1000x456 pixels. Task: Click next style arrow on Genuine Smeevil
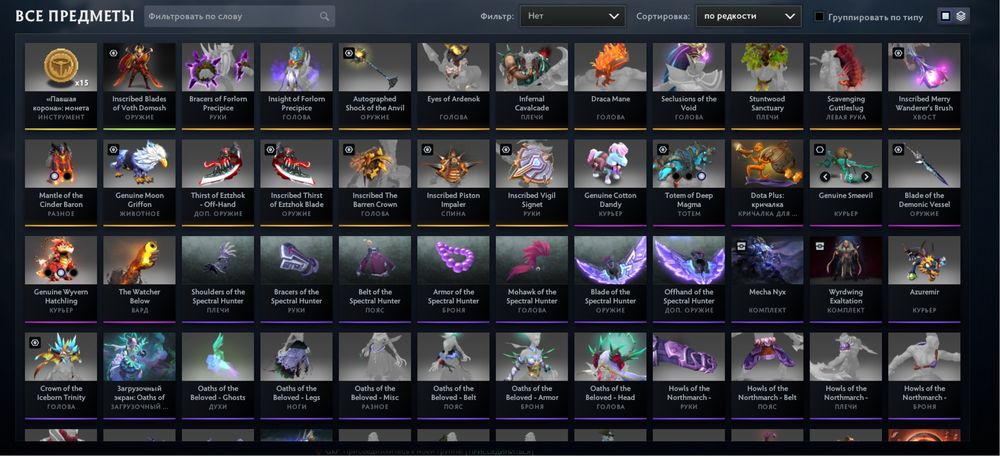(866, 177)
